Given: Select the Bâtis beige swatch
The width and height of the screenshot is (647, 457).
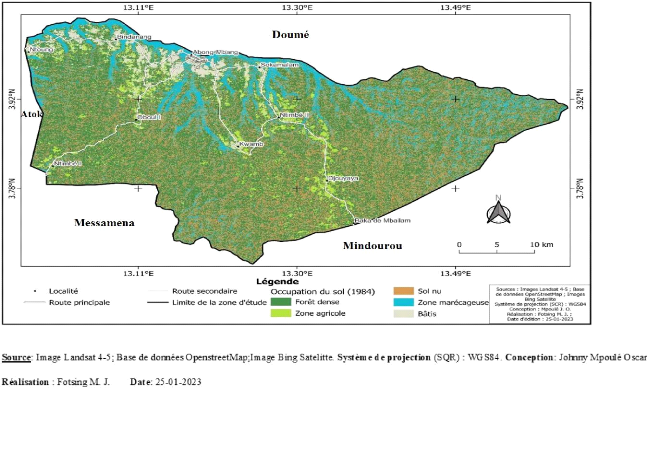Looking at the screenshot, I should point(404,314).
